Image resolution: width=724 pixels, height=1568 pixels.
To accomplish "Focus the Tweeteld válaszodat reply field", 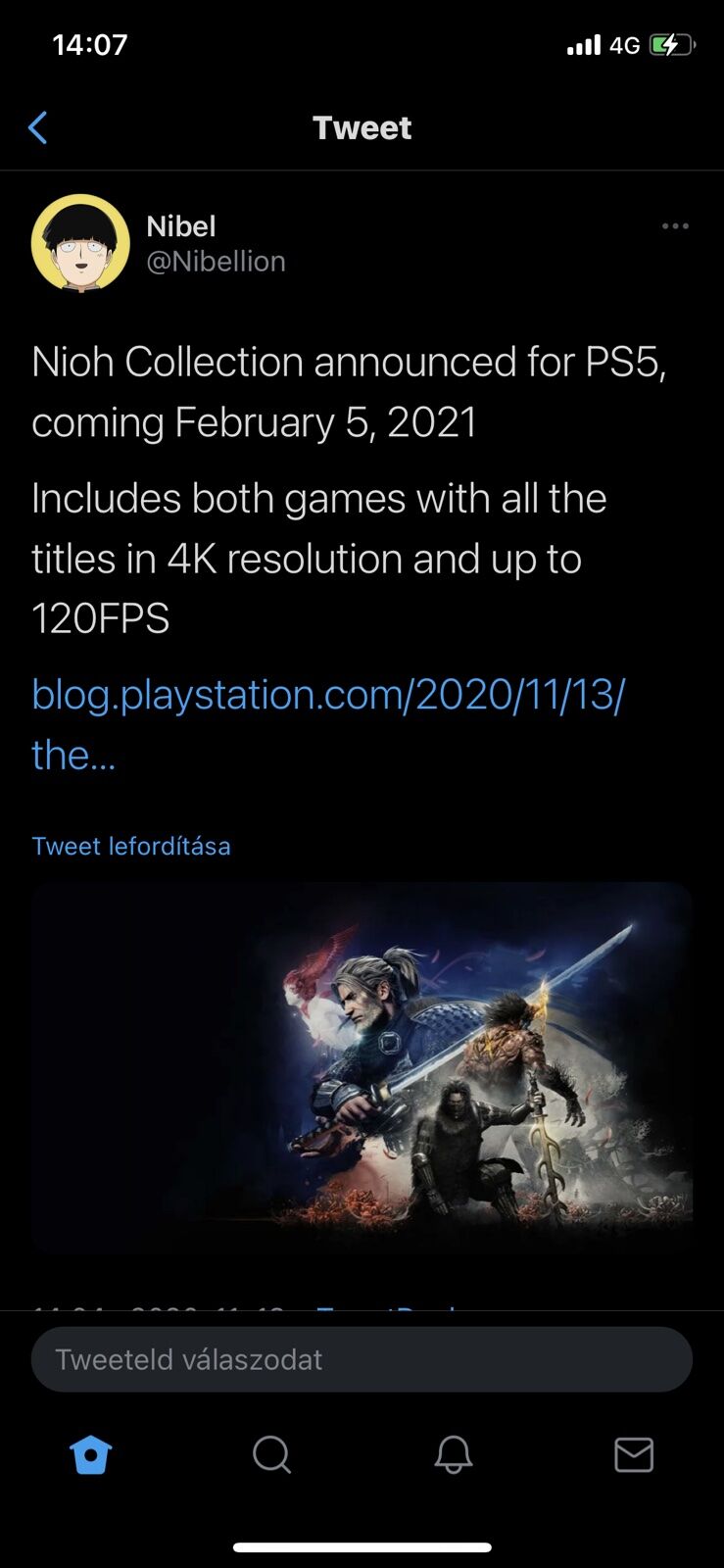I will pyautogui.click(x=362, y=1359).
